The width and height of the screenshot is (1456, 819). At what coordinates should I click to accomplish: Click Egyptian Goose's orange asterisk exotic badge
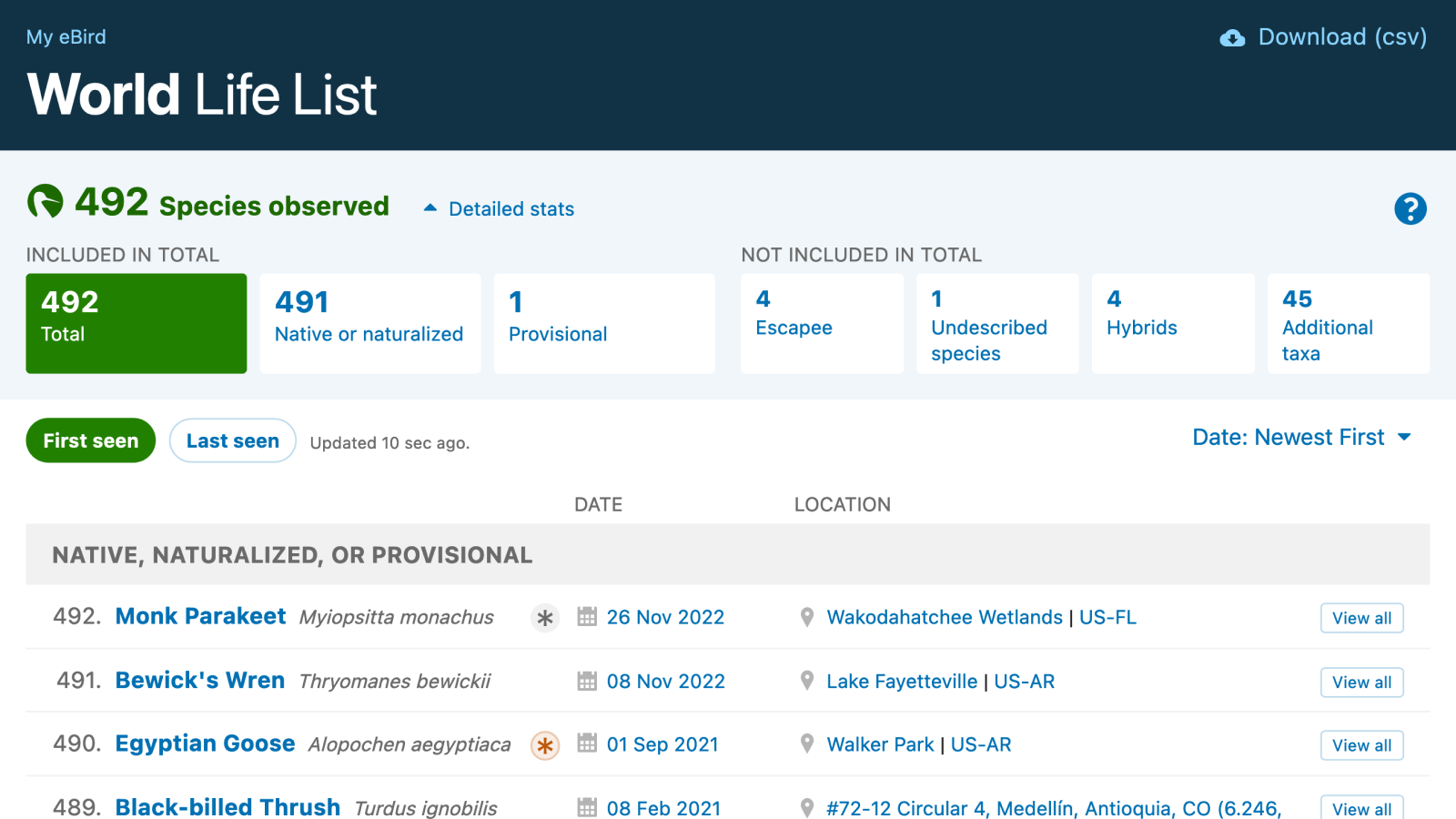(545, 745)
